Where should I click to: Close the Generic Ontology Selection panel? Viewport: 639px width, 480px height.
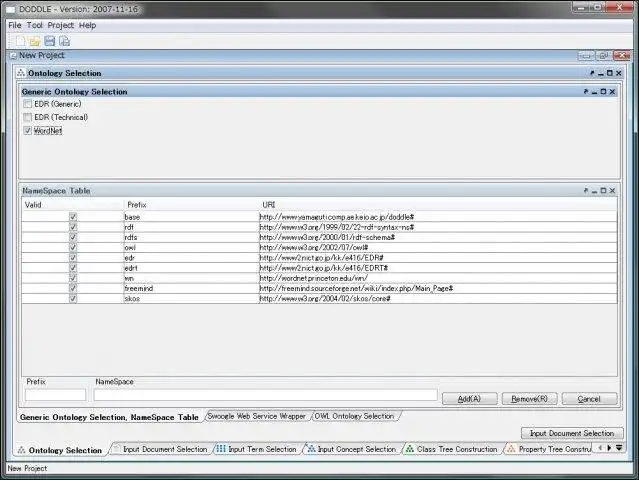(612, 92)
